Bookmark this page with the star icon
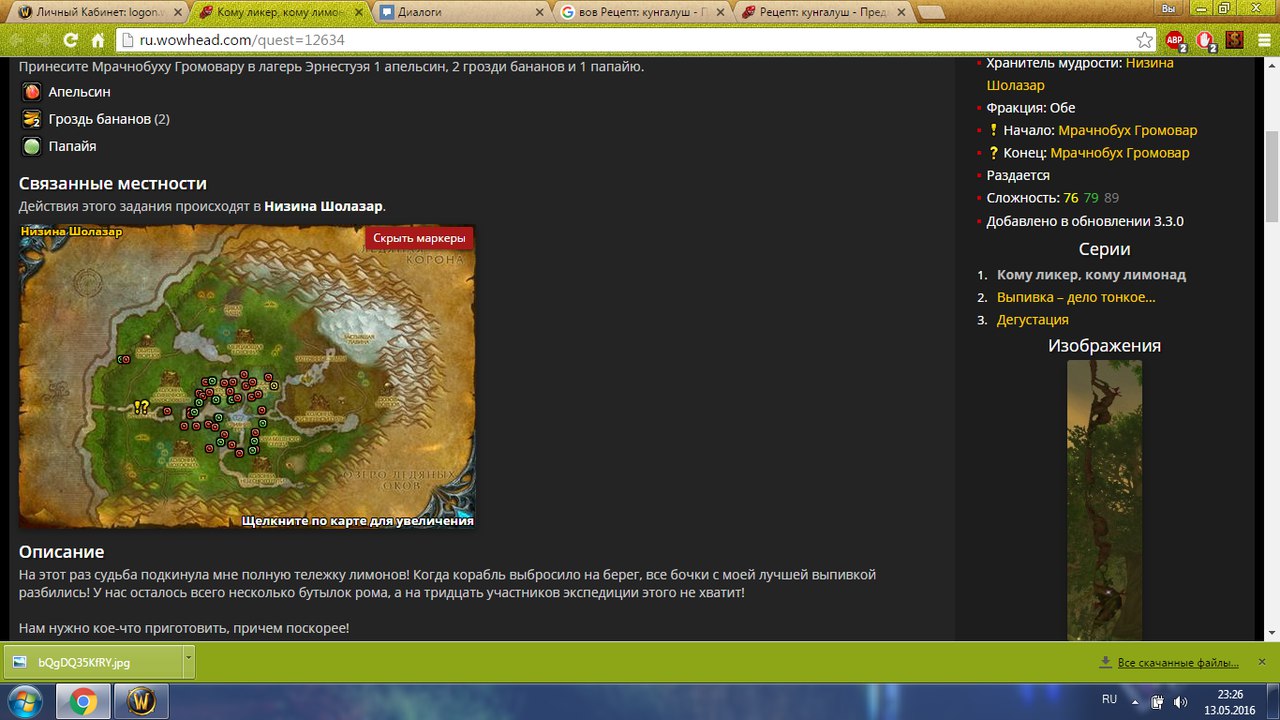Screen dimensions: 1280x720 (1144, 40)
